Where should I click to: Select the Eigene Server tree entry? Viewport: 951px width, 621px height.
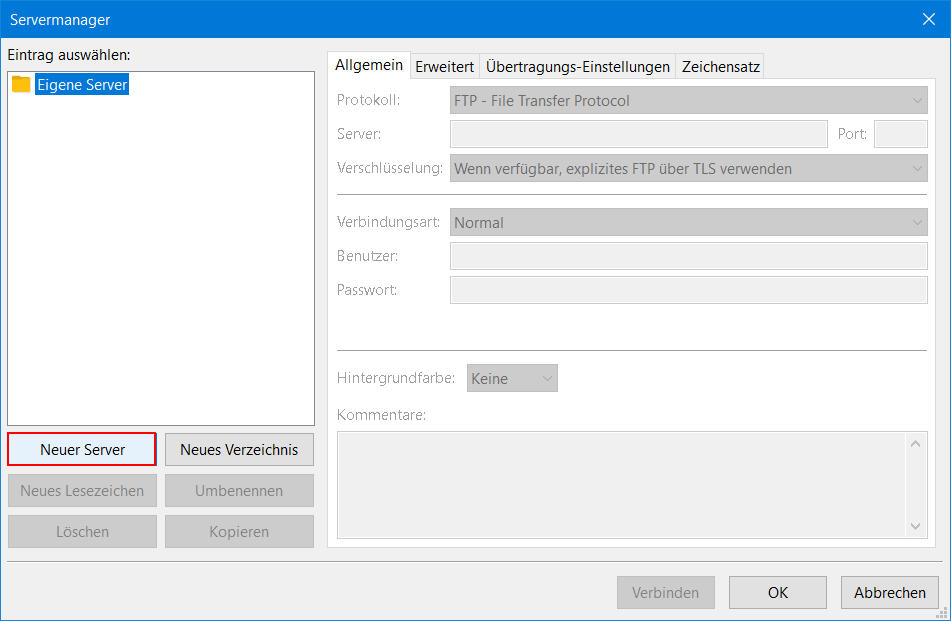pos(82,85)
